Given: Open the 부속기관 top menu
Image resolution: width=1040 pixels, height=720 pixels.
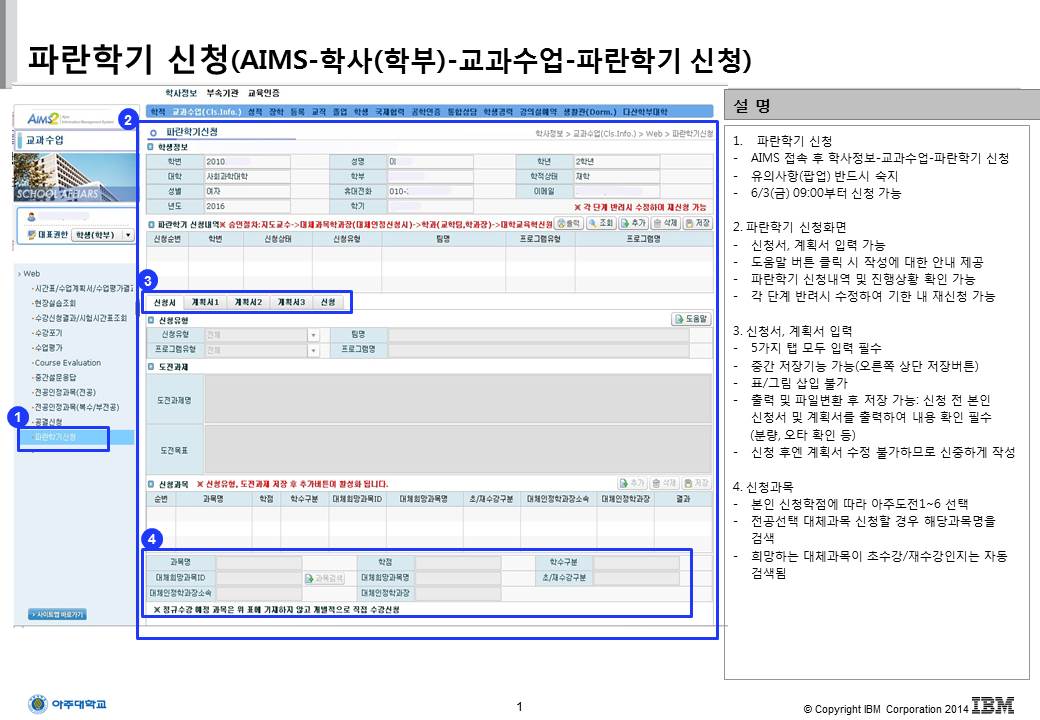Looking at the screenshot, I should pos(222,93).
